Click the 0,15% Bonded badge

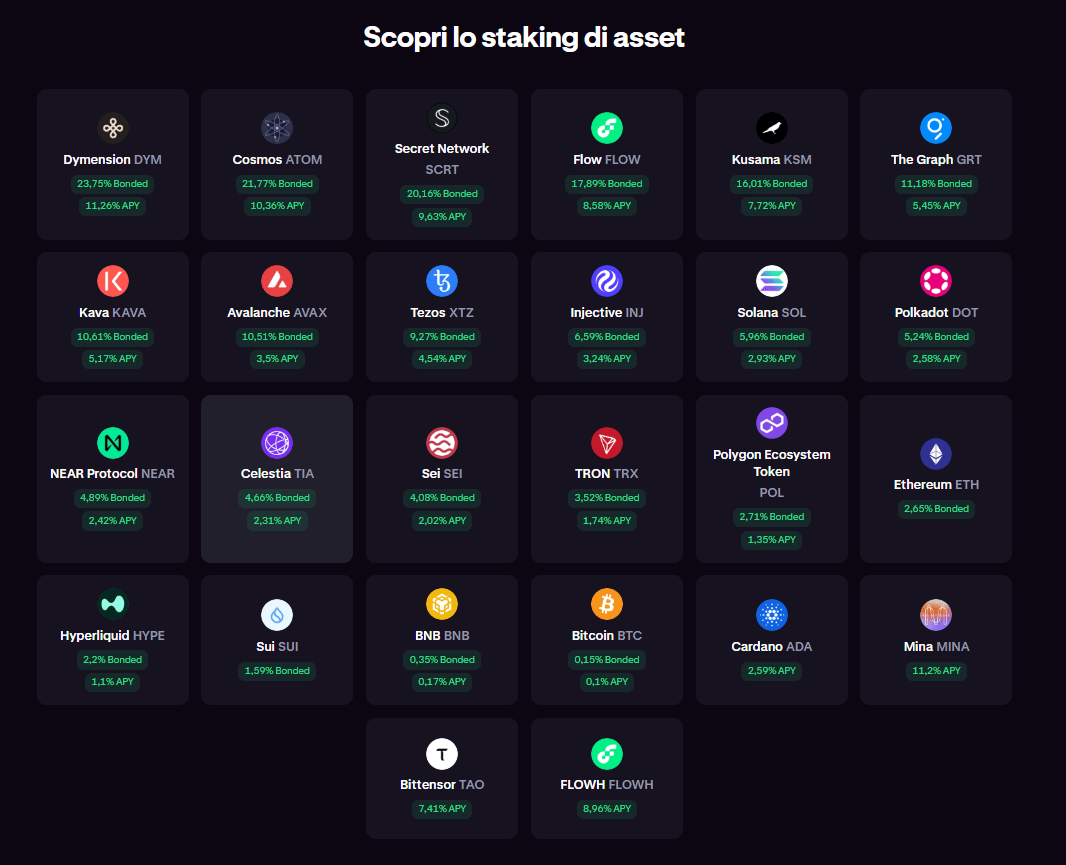pos(607,660)
